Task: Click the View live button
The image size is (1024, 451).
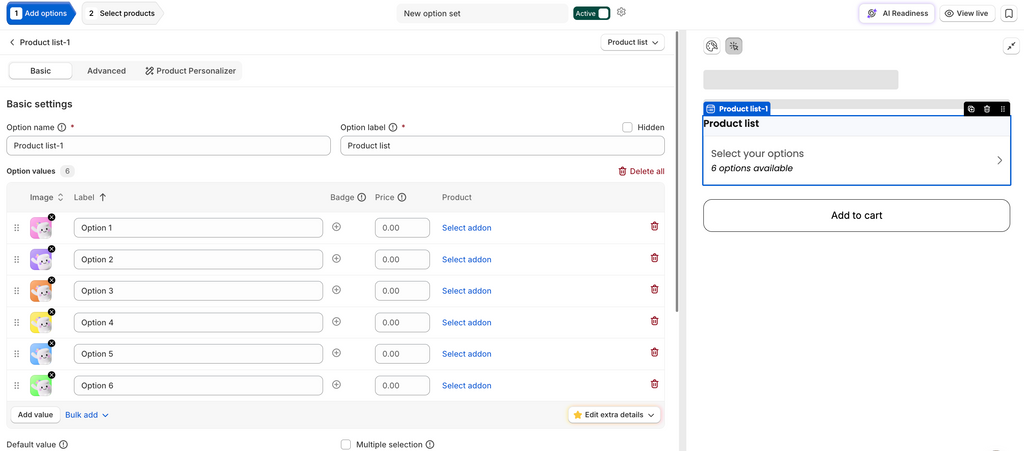Action: (967, 13)
